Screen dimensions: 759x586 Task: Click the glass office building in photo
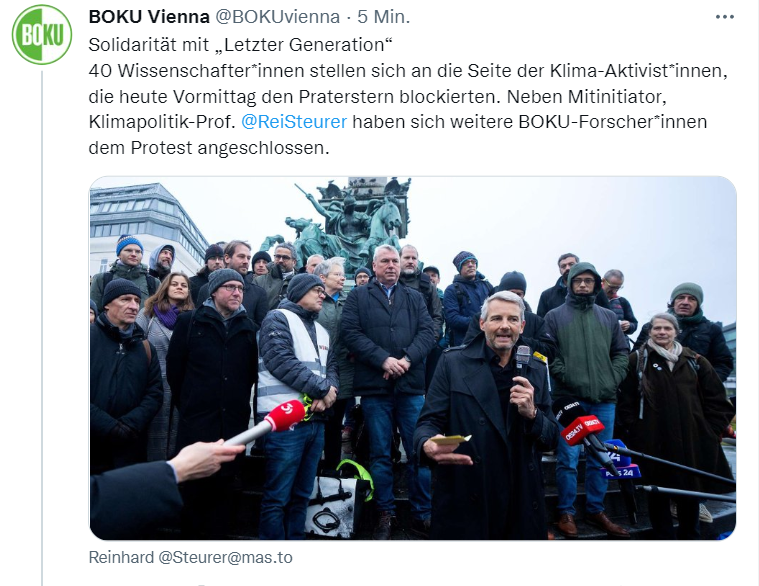pos(143,227)
